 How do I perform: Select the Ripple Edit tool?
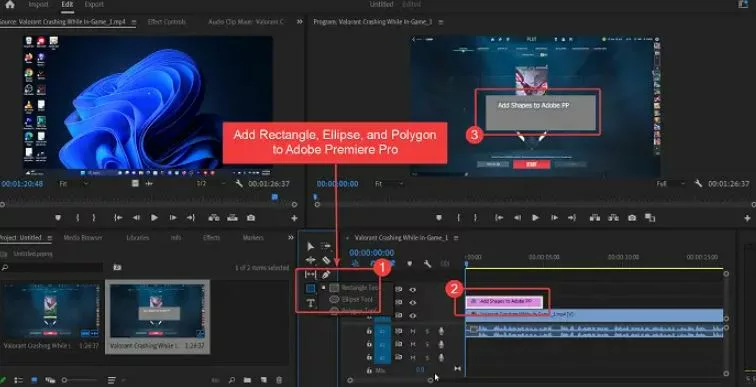pos(310,260)
